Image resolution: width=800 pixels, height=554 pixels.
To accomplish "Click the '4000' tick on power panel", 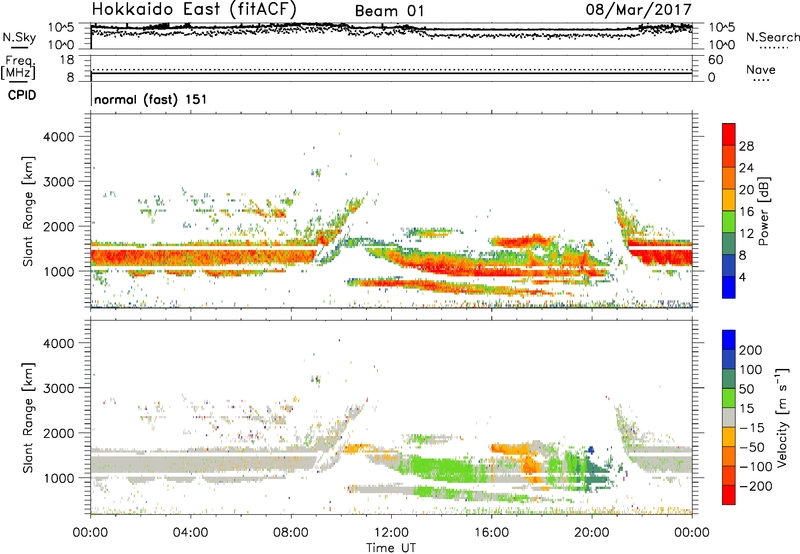I will click(59, 137).
